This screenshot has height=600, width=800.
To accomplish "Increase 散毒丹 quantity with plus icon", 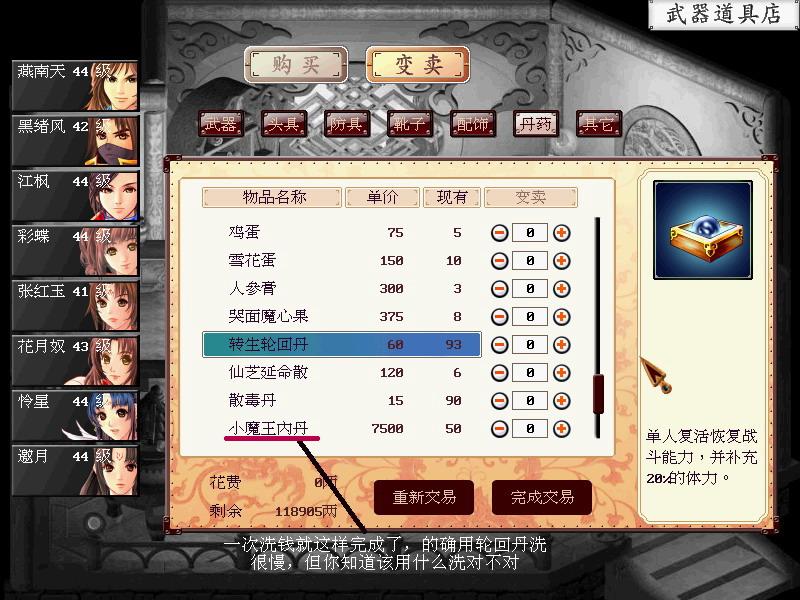I will [x=561, y=401].
